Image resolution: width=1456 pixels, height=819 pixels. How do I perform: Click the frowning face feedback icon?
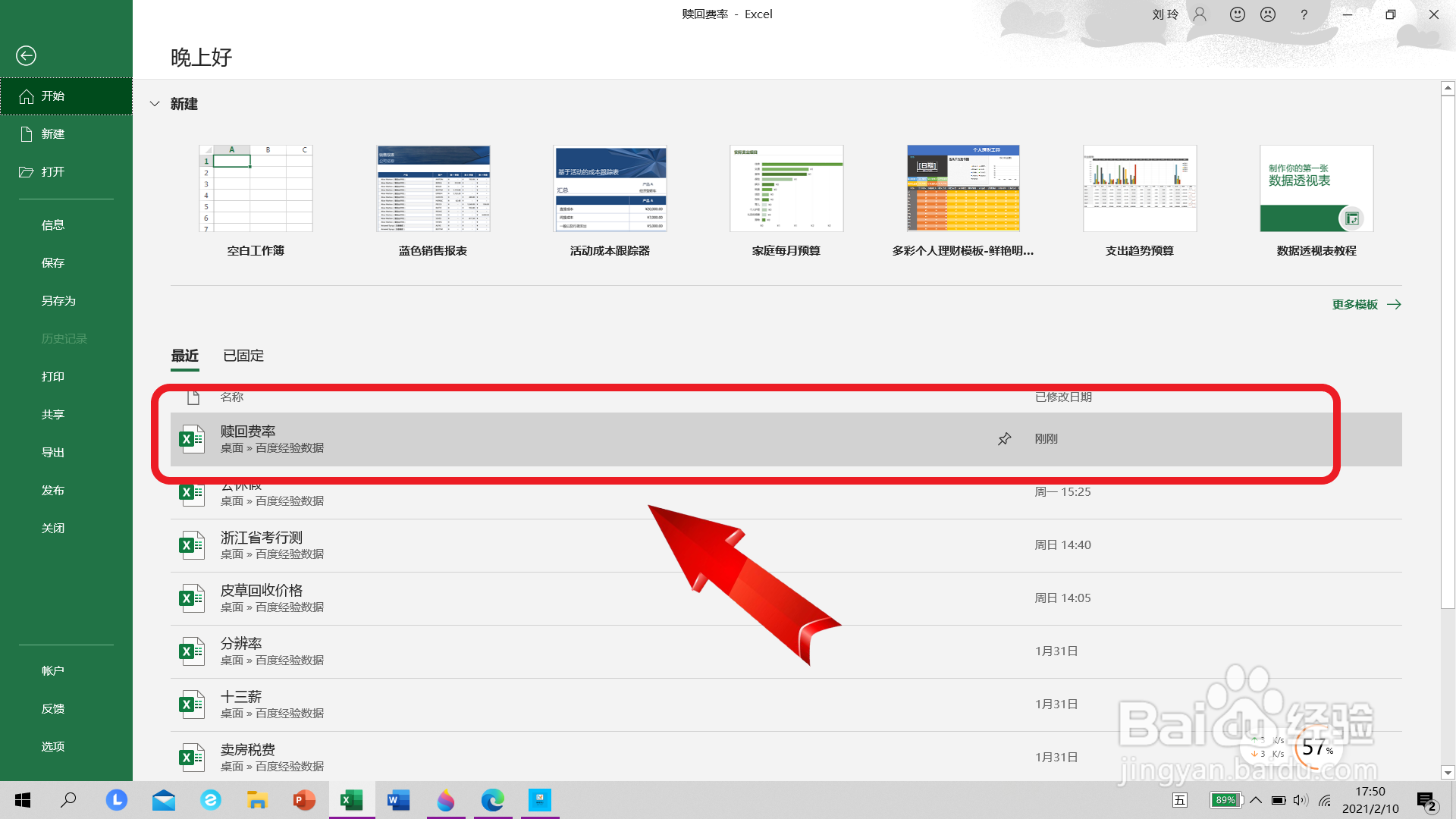pyautogui.click(x=1268, y=14)
